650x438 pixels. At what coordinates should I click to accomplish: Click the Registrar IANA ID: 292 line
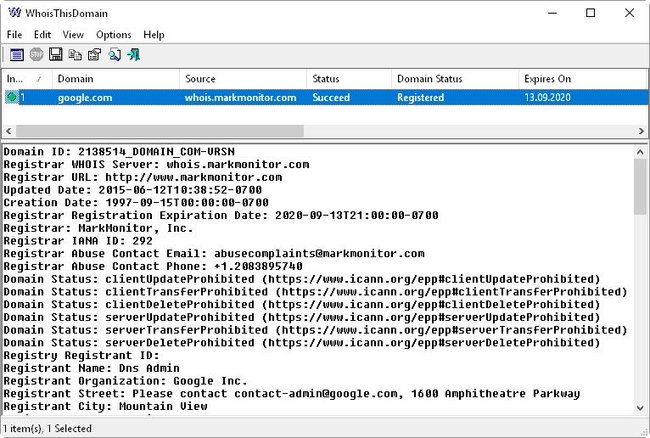tap(78, 241)
